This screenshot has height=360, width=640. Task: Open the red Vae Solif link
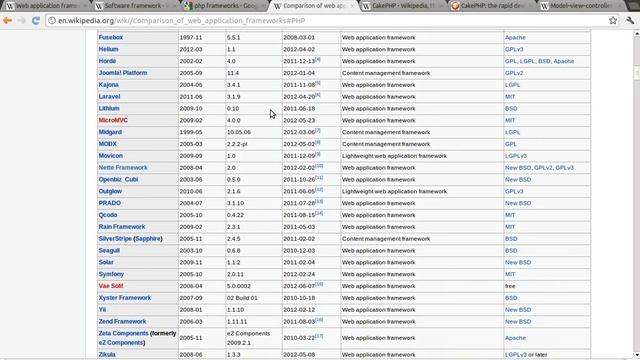(x=111, y=286)
